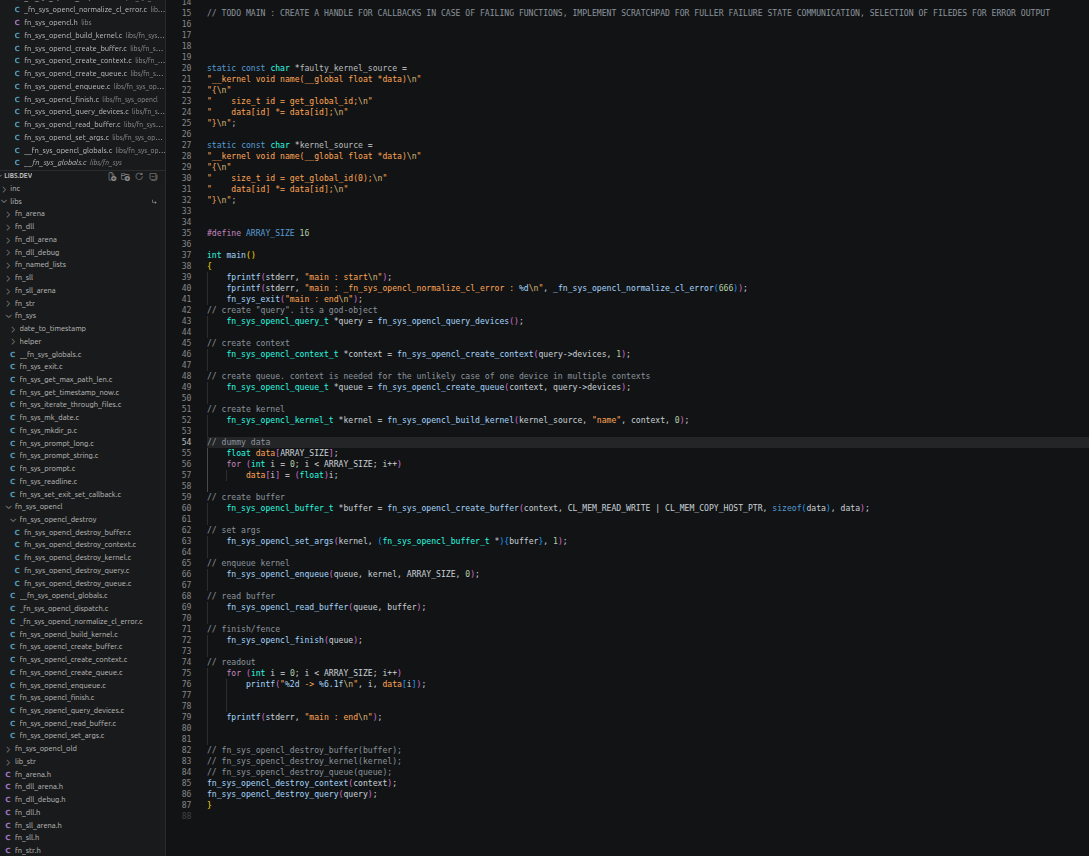Open fn_sll.h header file
Image resolution: width=1089 pixels, height=856 pixels.
tap(26, 837)
